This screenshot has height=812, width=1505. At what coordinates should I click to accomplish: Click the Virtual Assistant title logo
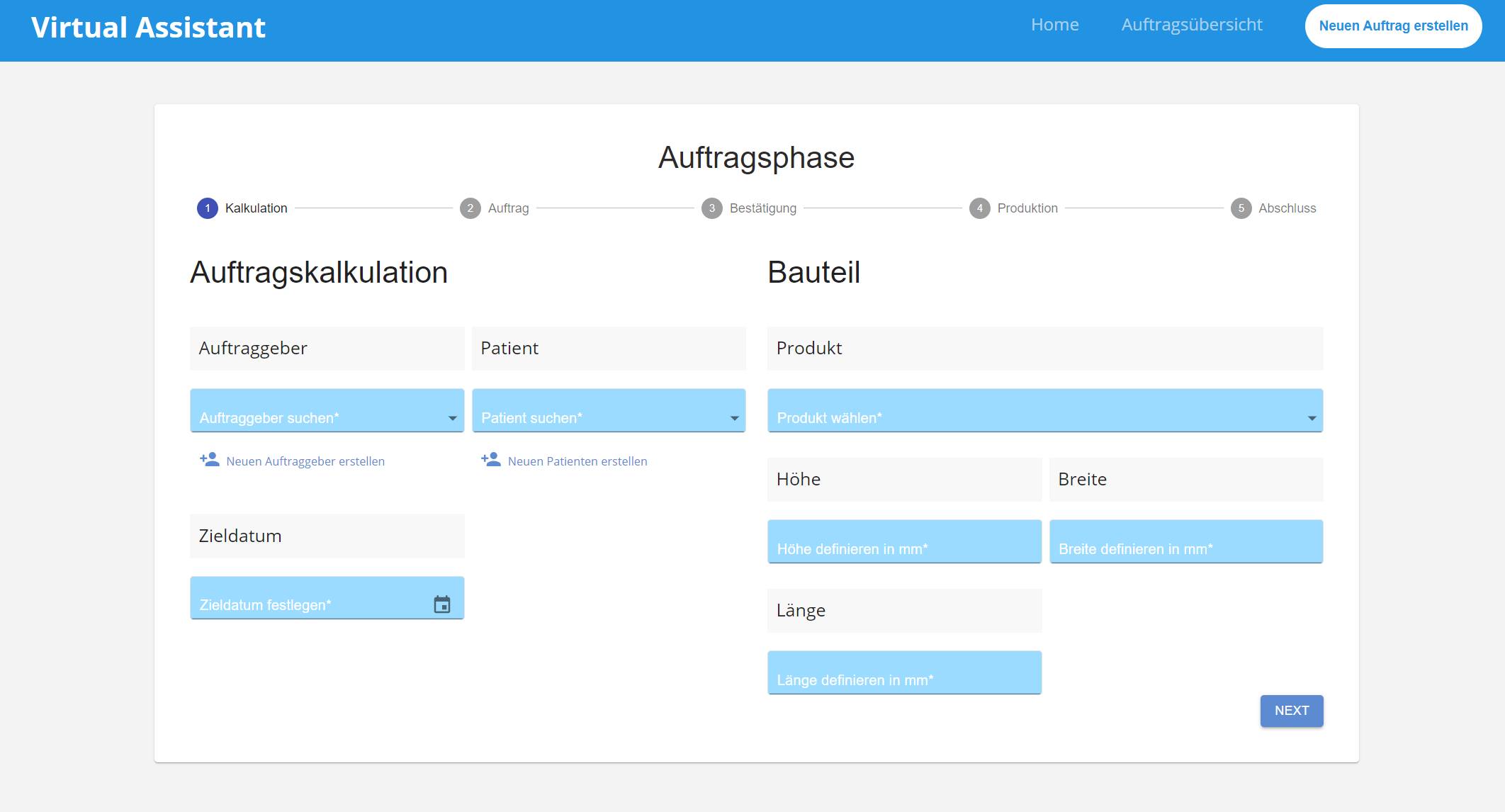click(x=148, y=28)
